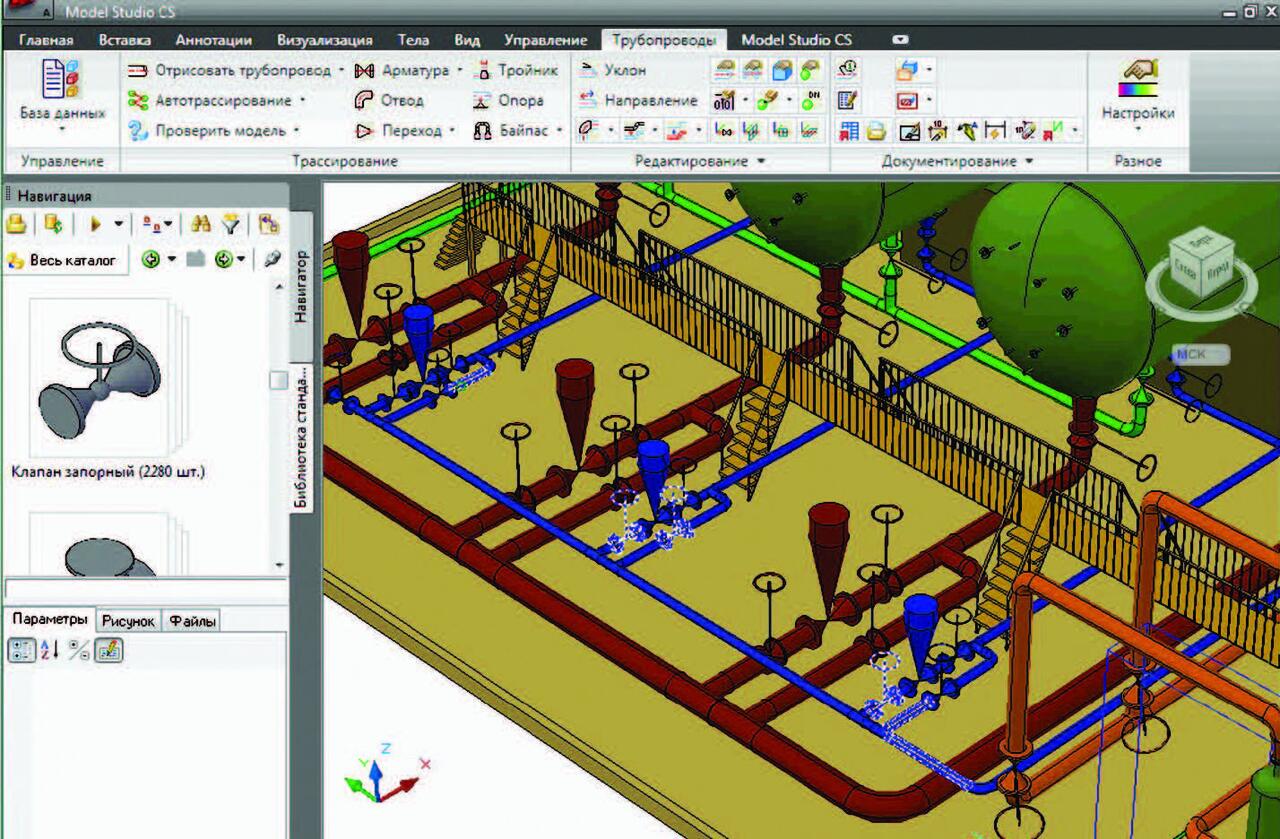1280x839 pixels.
Task: Insert an Отвод elbow
Action: (x=390, y=100)
